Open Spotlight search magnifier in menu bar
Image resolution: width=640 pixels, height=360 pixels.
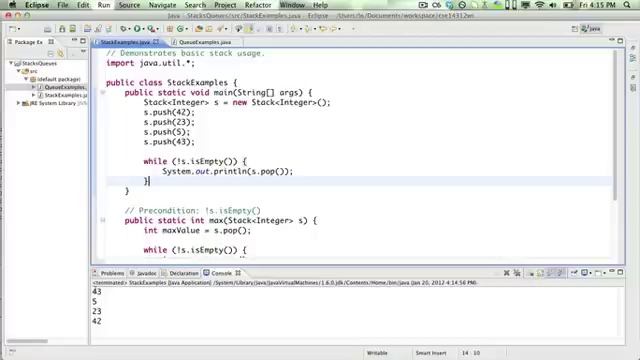point(627,5)
